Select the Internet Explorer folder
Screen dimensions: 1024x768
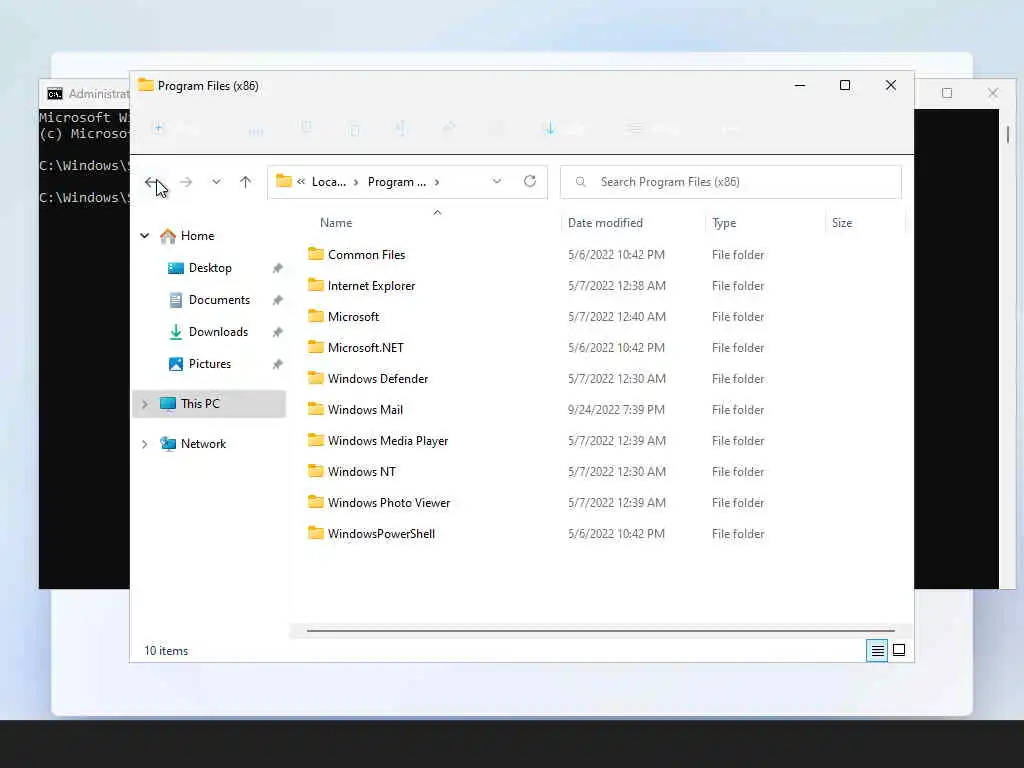tap(371, 285)
